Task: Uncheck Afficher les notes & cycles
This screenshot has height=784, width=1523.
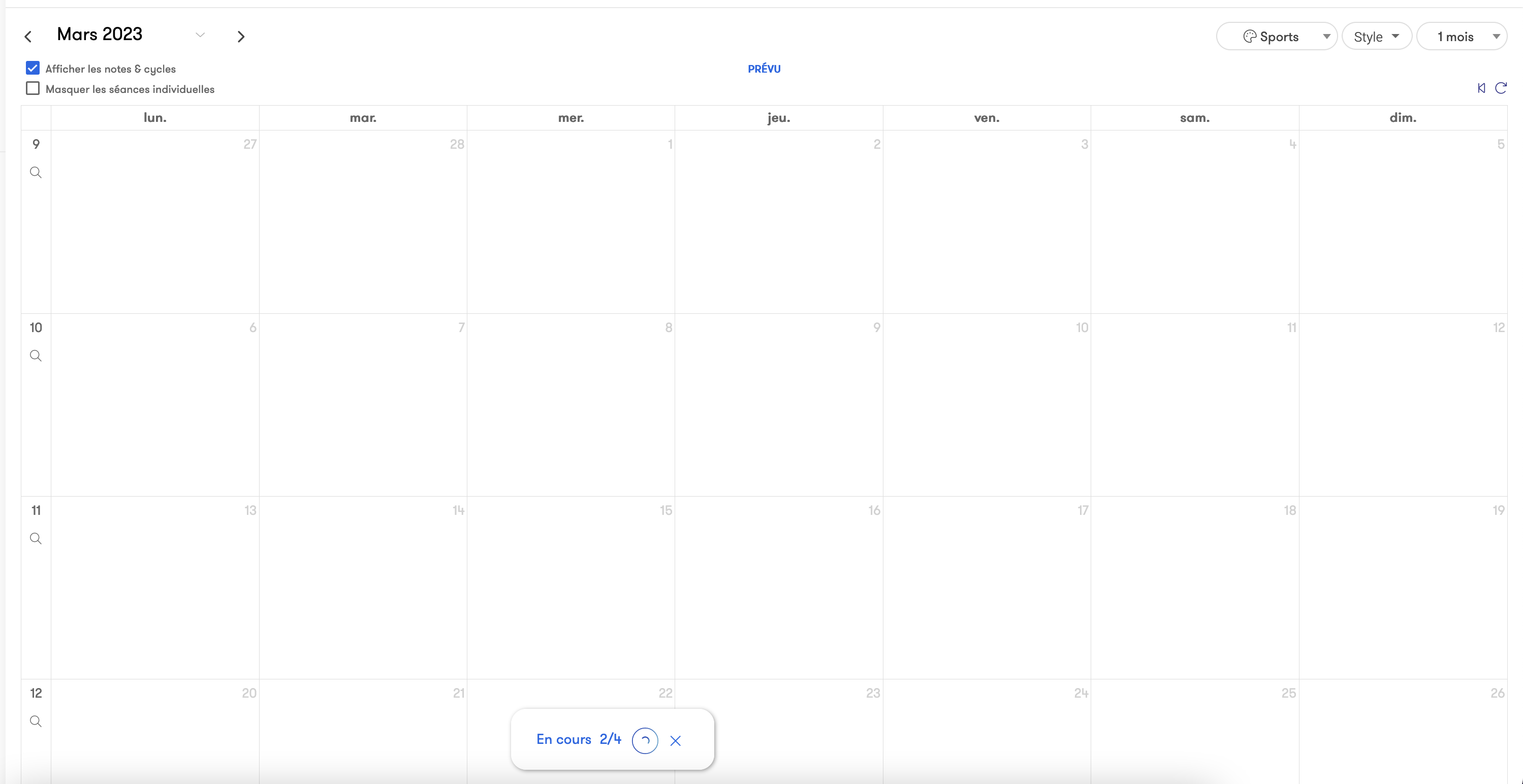Action: click(33, 68)
